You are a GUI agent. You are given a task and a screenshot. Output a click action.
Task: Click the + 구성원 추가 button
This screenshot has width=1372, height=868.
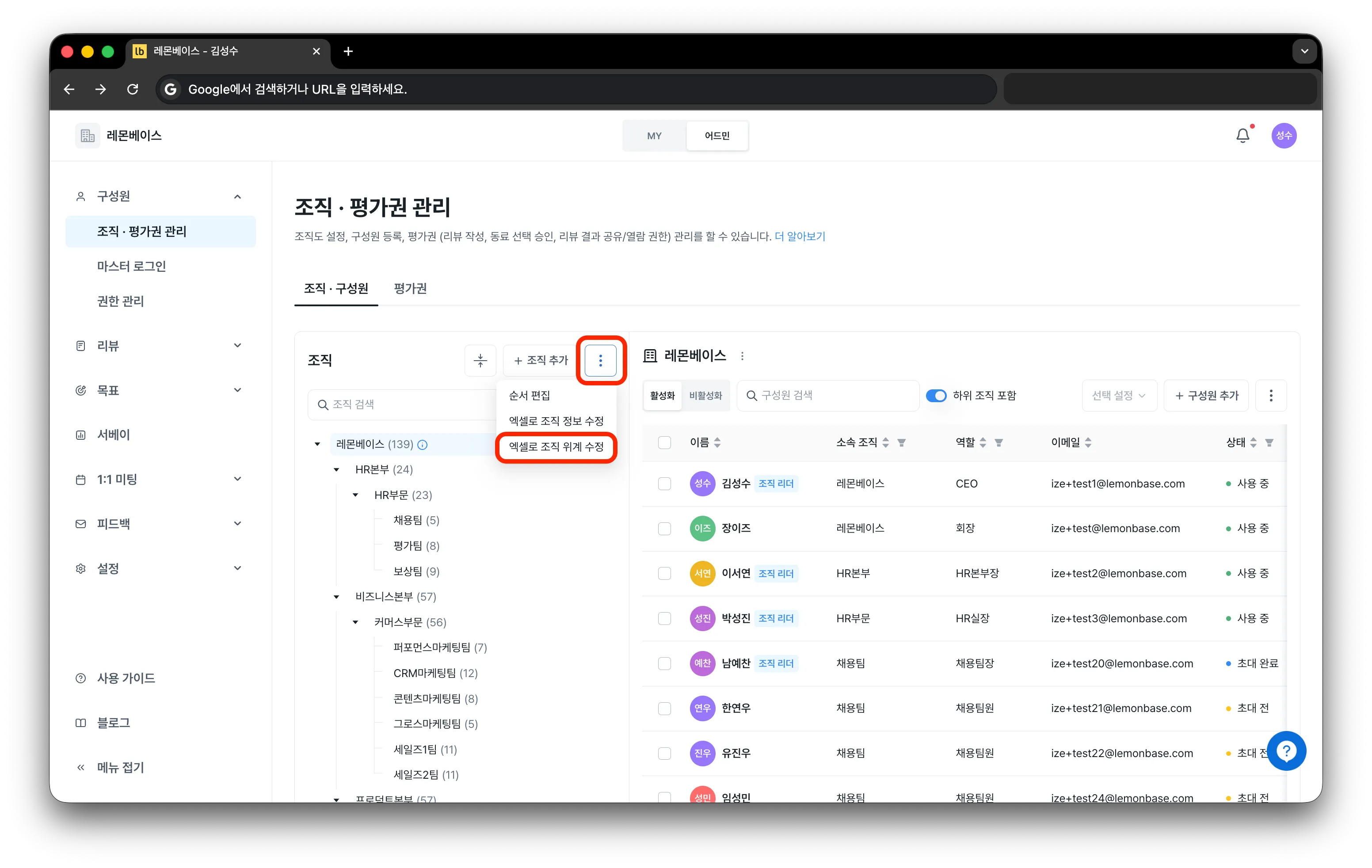(1206, 395)
